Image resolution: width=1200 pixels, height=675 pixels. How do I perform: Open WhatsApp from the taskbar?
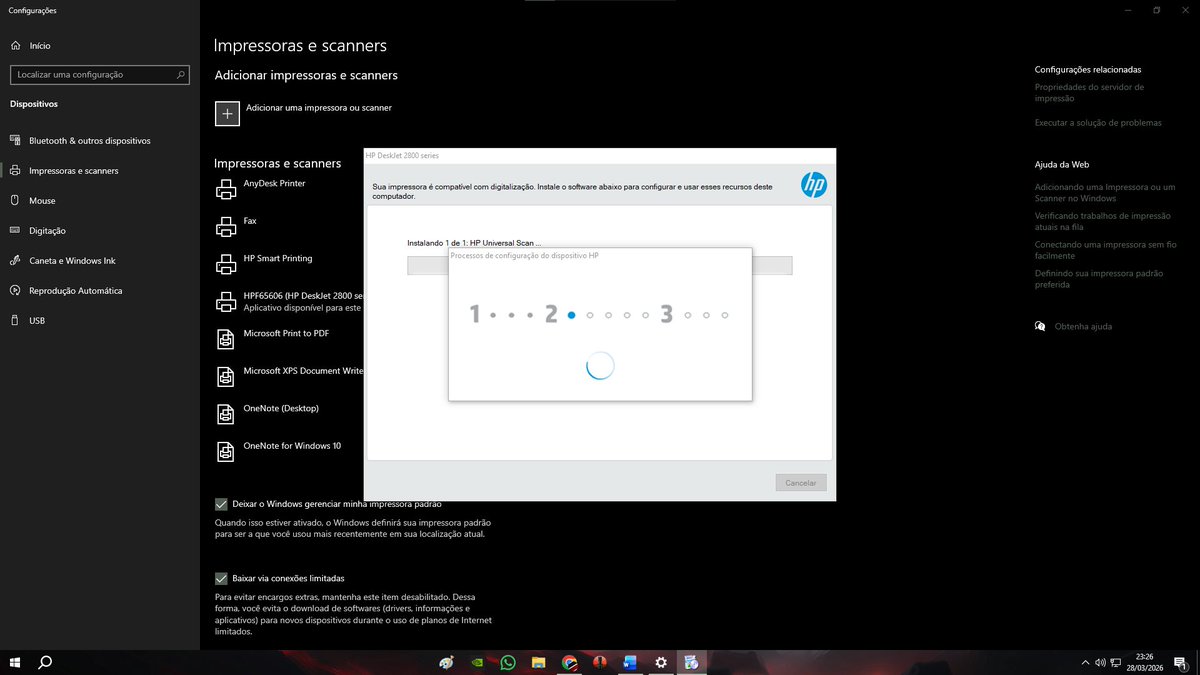pyautogui.click(x=508, y=662)
